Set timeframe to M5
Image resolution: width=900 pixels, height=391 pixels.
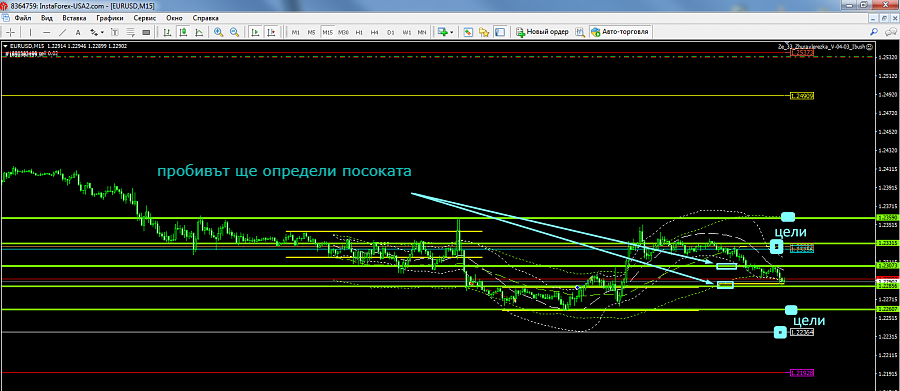[x=311, y=33]
